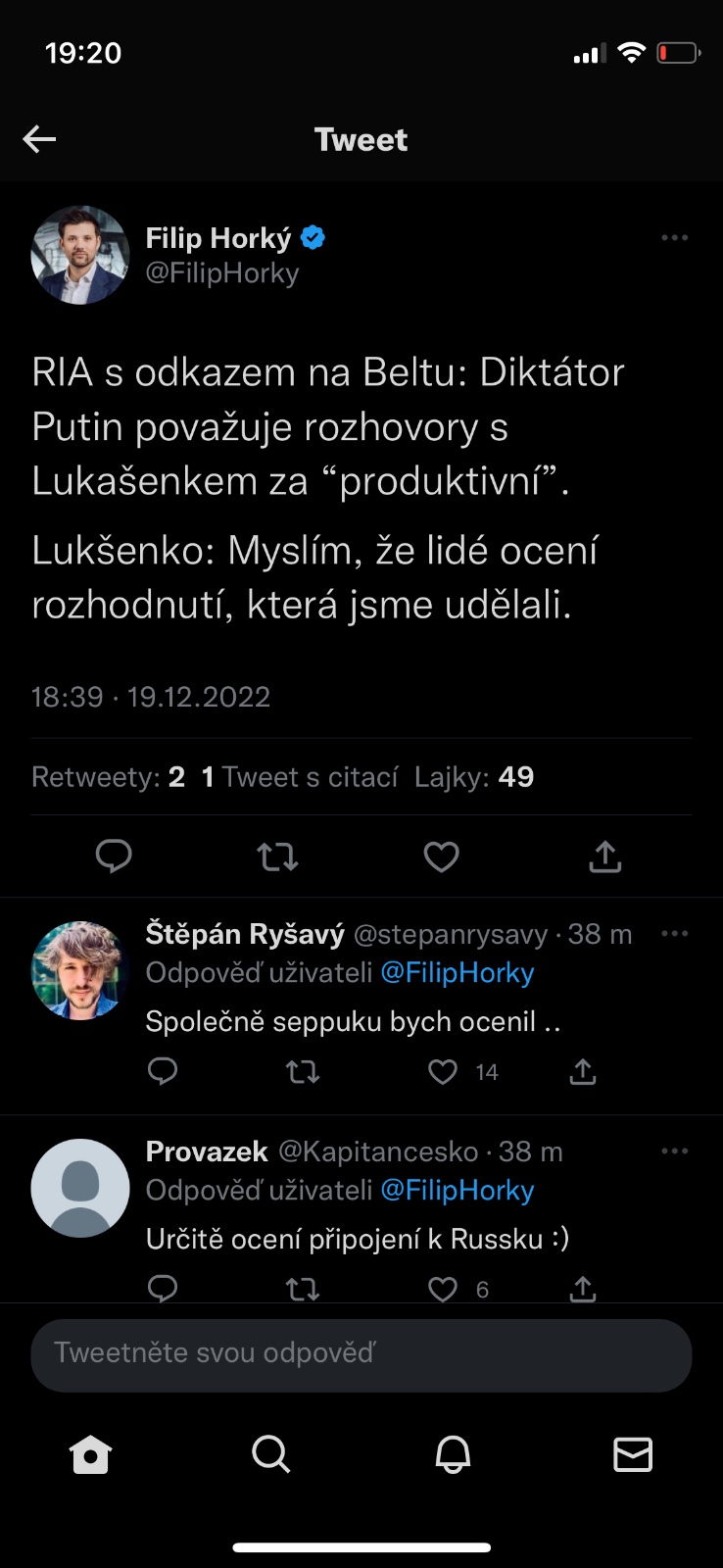Screen dimensions: 723x1568
Task: Share Provazek's reply
Action: tap(583, 1289)
